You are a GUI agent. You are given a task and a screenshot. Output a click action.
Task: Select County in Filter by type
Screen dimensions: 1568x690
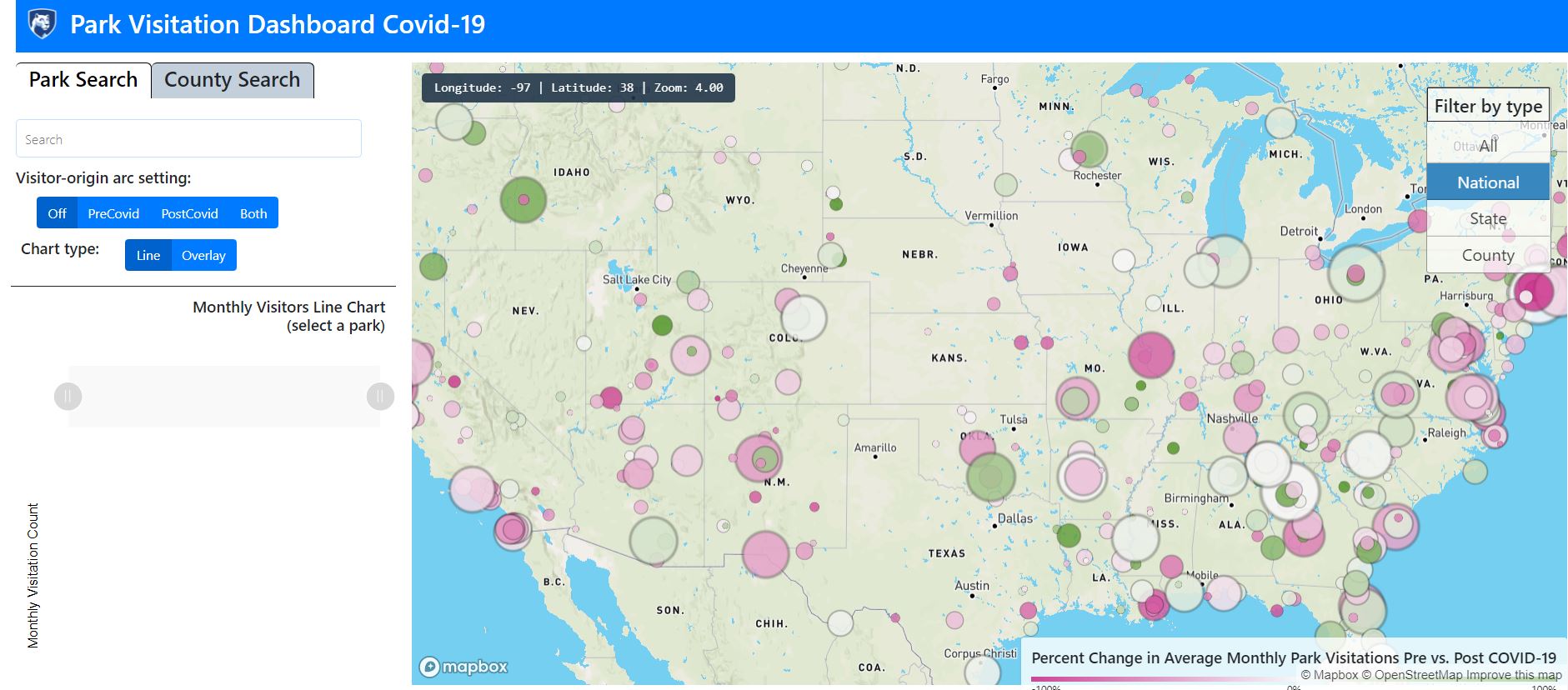pos(1488,256)
